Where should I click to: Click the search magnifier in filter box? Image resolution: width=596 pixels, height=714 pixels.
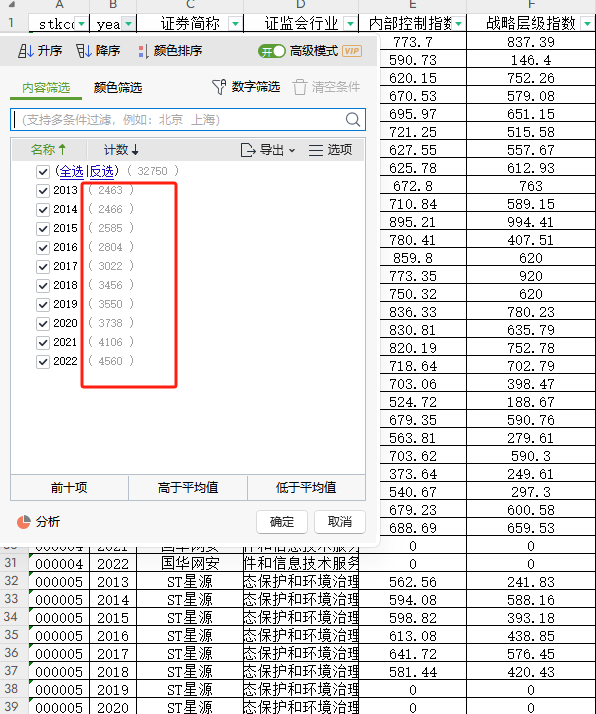pos(353,120)
